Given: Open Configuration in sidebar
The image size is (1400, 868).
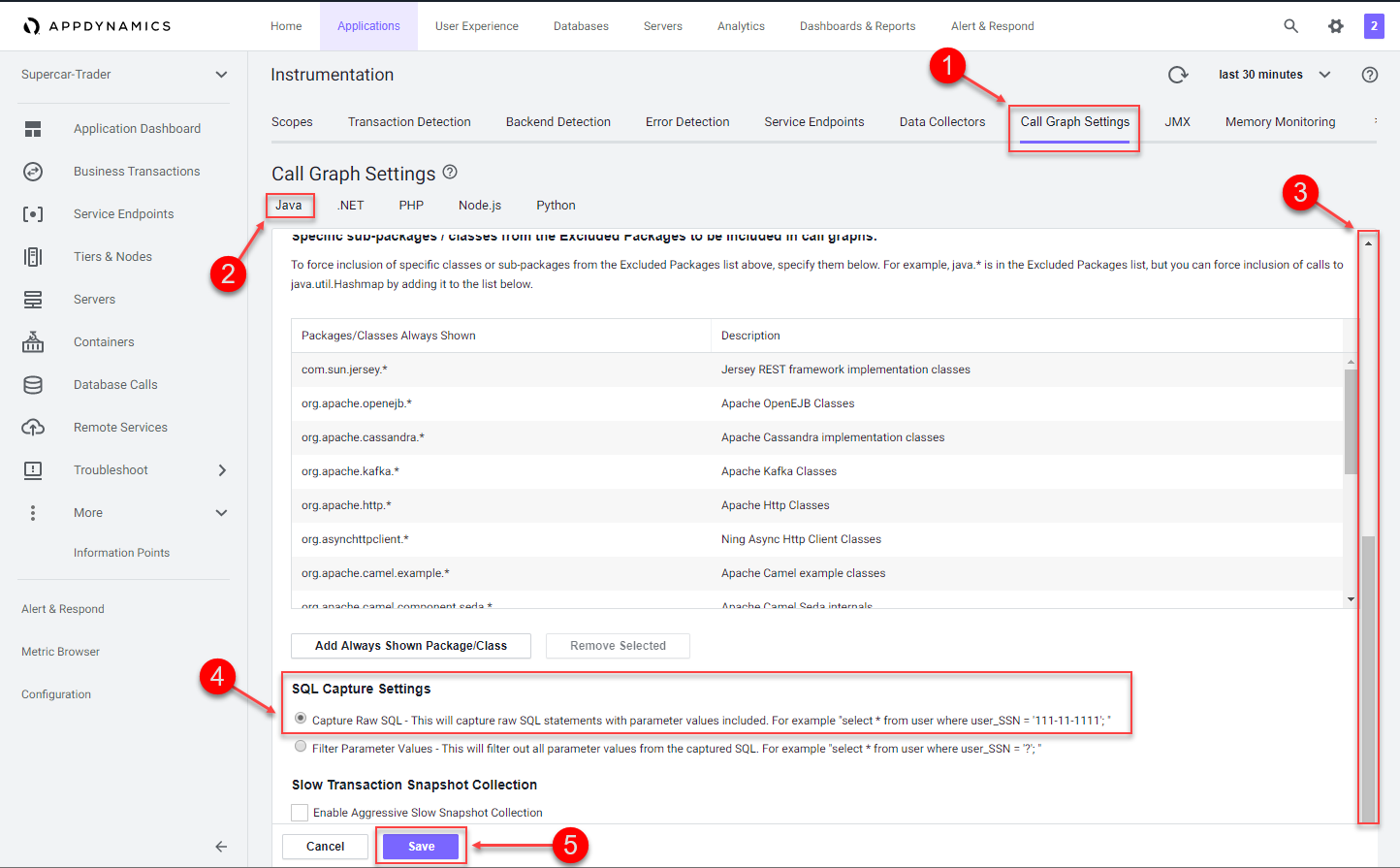Looking at the screenshot, I should (56, 694).
